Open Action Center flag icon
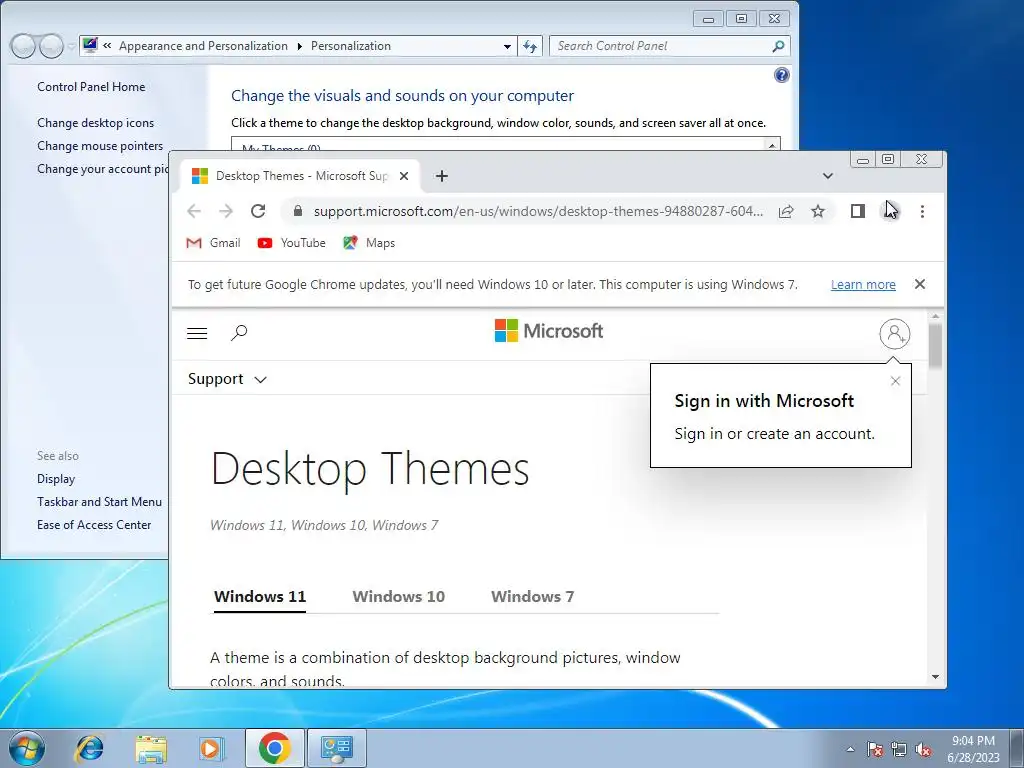Viewport: 1024px width, 768px height. tap(875, 749)
